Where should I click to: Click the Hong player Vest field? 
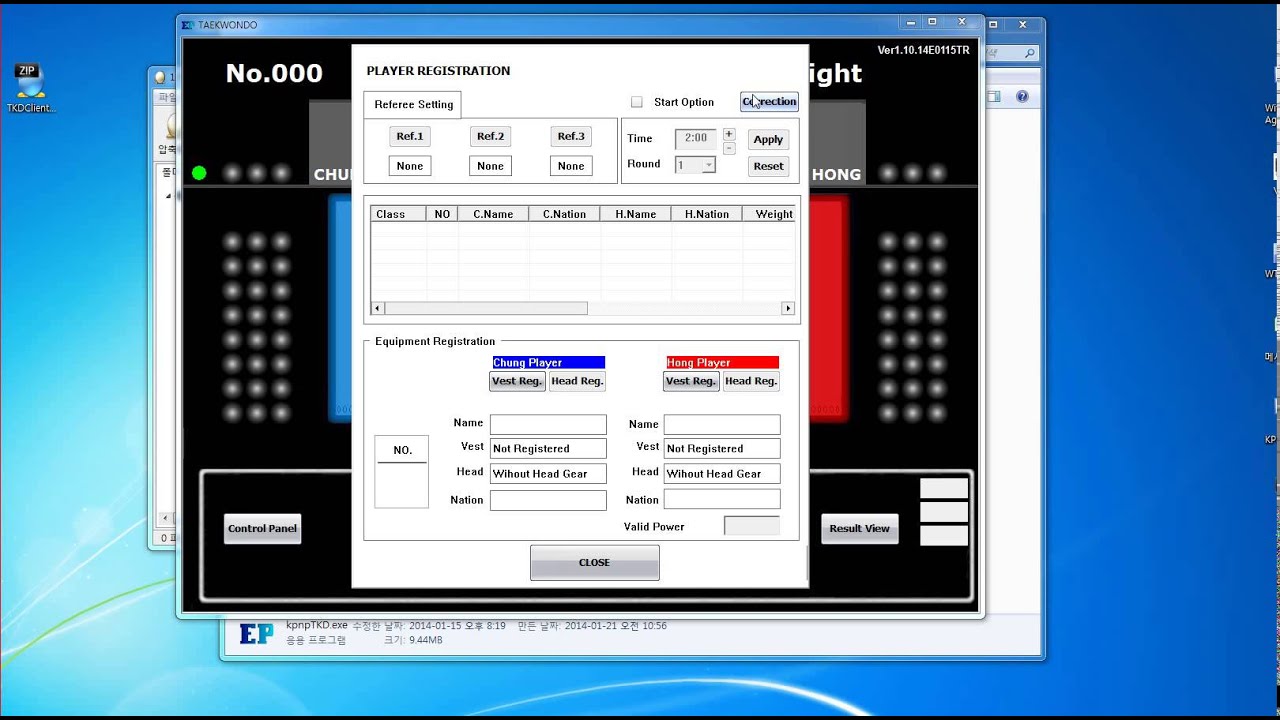pos(722,449)
